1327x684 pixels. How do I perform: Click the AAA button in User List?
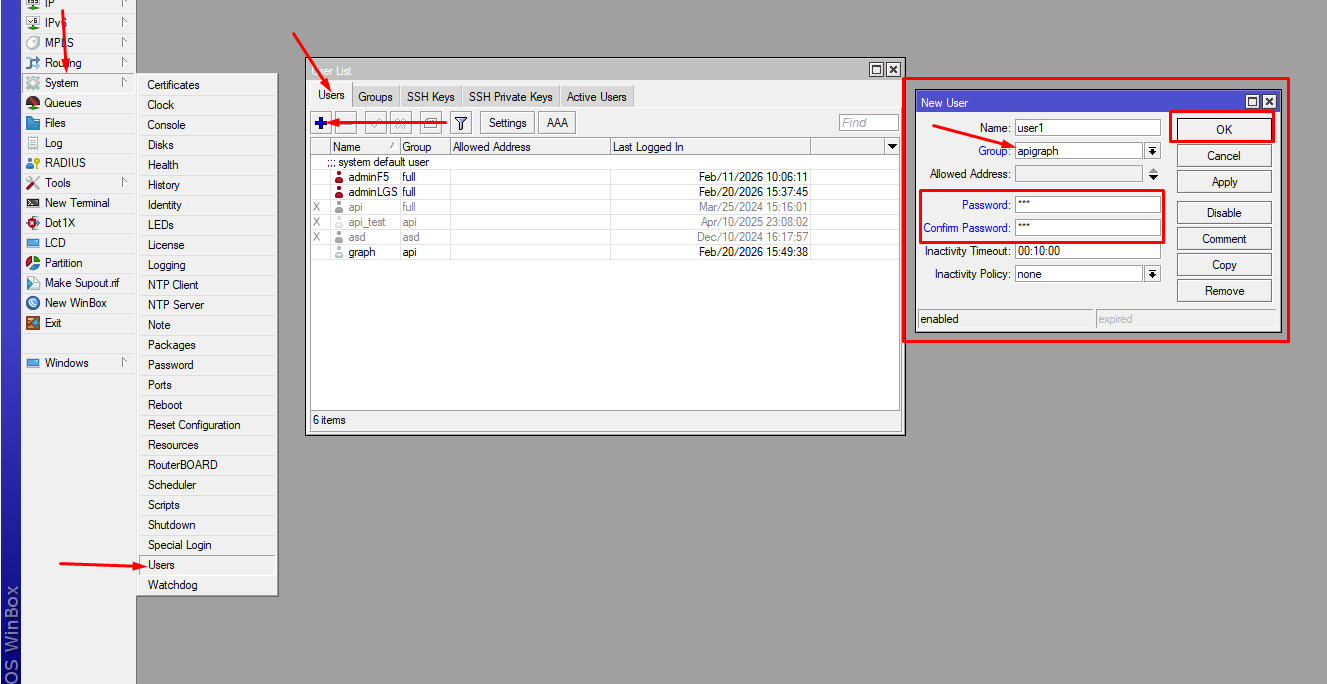click(557, 123)
